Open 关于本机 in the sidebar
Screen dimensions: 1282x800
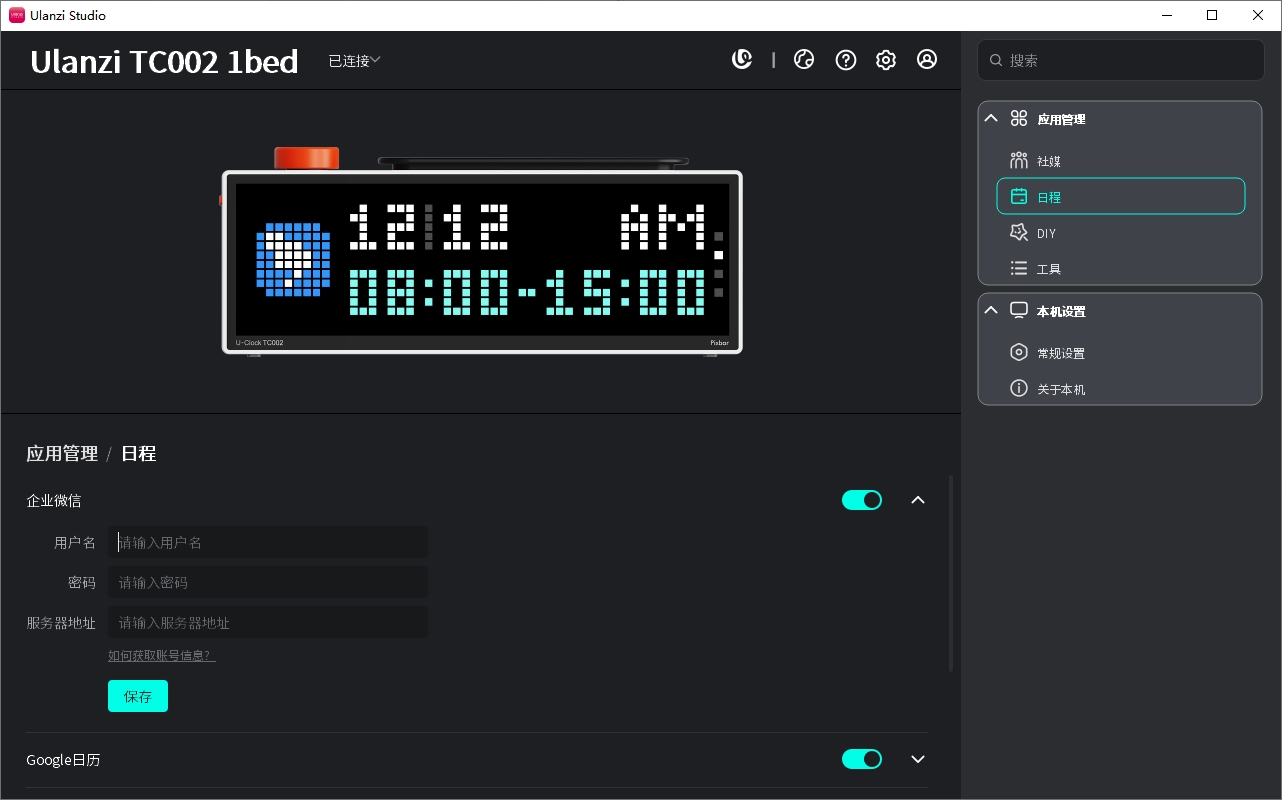1121,388
